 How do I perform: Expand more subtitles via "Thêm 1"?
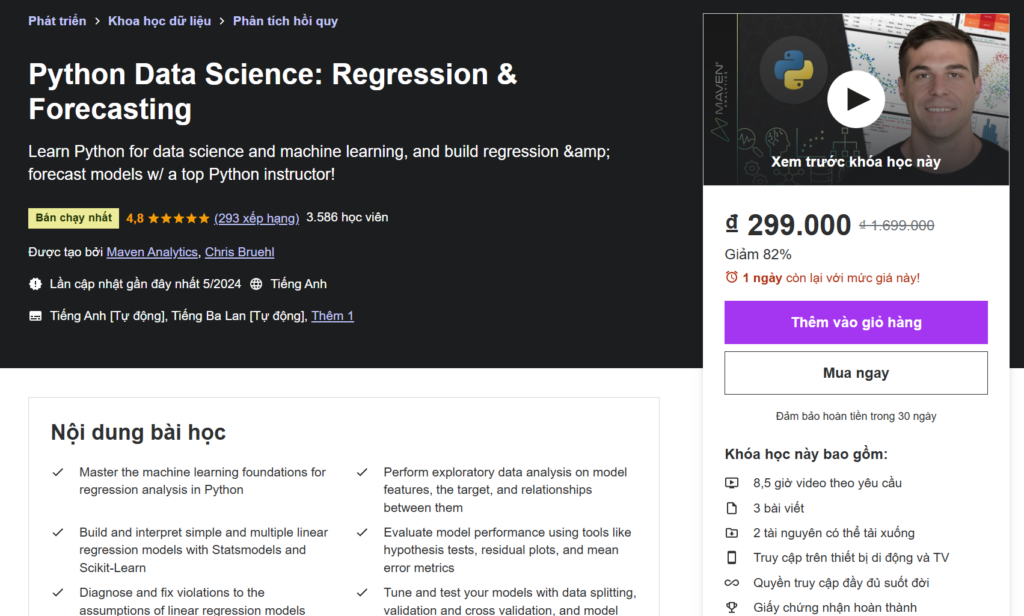(332, 316)
